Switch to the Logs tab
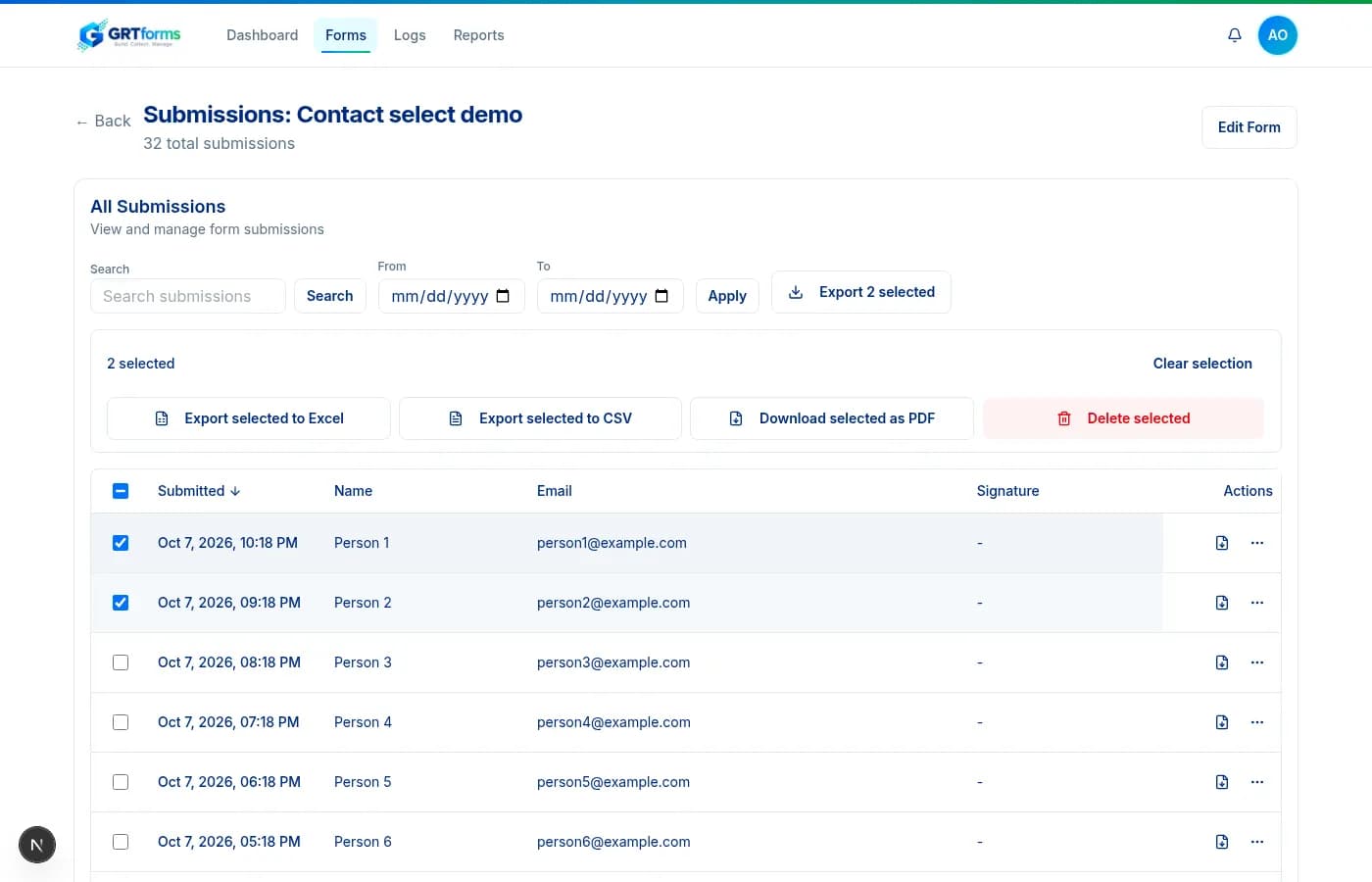 tap(410, 35)
